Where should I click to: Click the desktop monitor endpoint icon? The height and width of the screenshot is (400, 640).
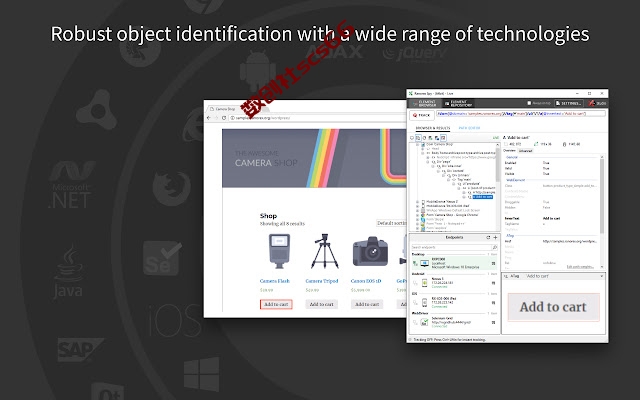[x=424, y=264]
